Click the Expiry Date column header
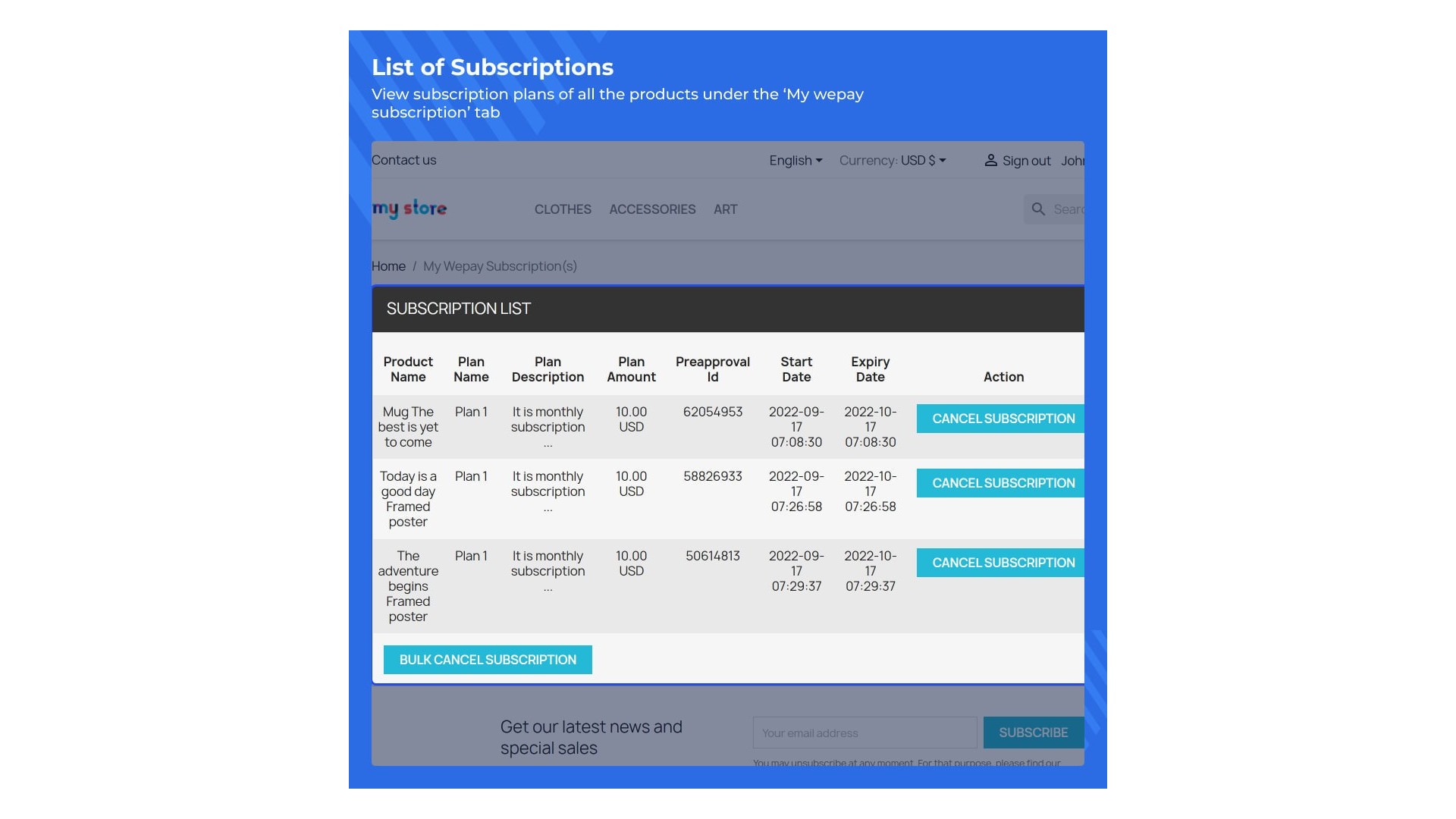 [870, 369]
